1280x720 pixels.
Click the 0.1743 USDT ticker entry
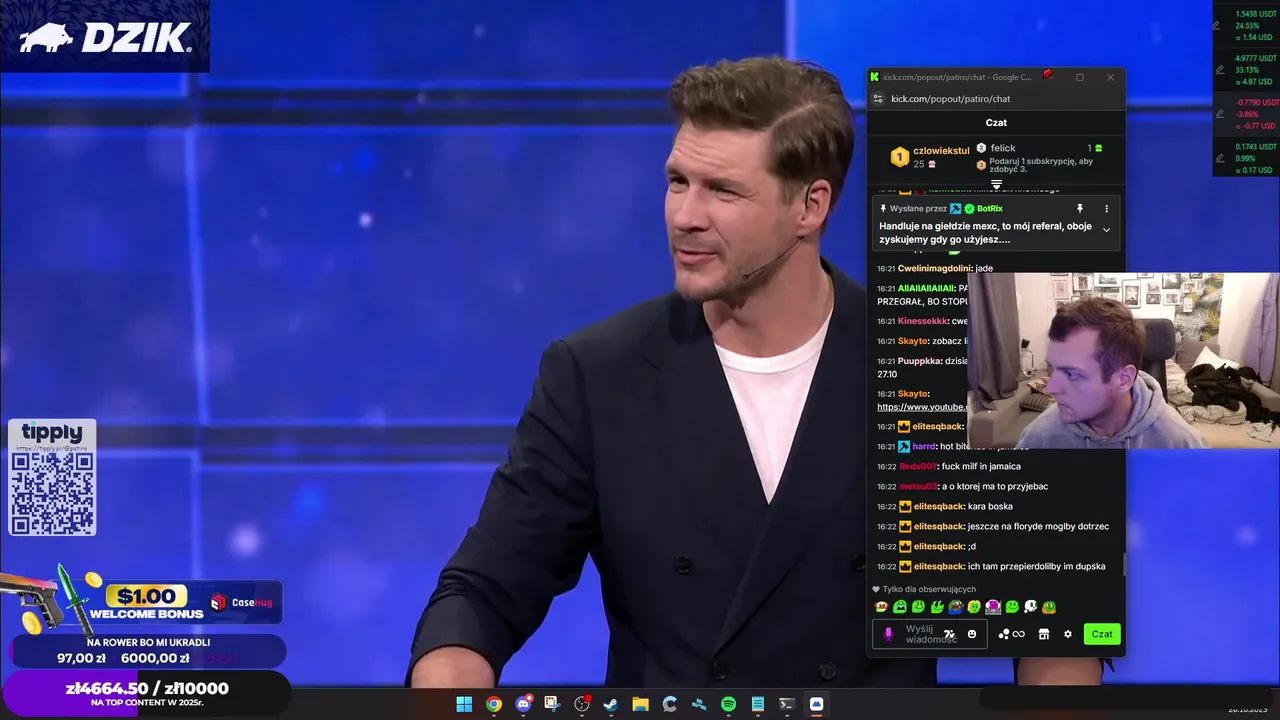pos(1255,158)
